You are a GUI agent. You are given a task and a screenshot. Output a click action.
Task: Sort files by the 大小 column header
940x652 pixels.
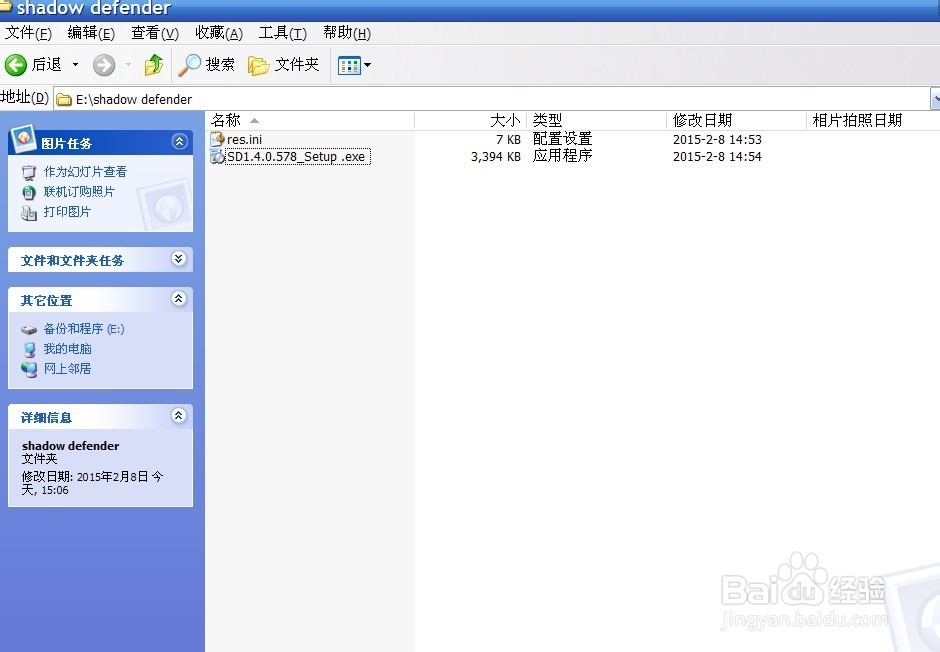coord(470,120)
